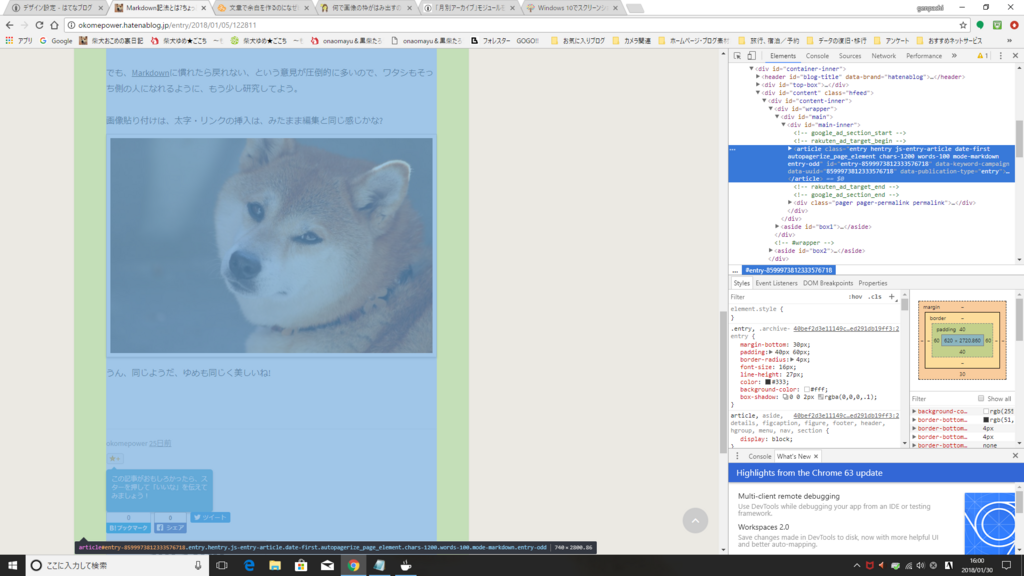Open the DevTools three-dot customize menu
1024x576 pixels.
click(x=1000, y=56)
